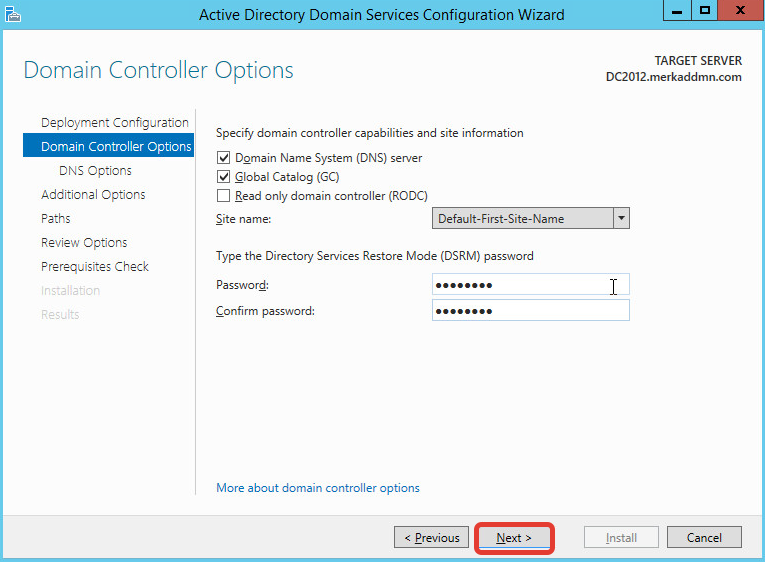Image resolution: width=765 pixels, height=562 pixels.
Task: Click the Cancel button
Action: (x=704, y=537)
